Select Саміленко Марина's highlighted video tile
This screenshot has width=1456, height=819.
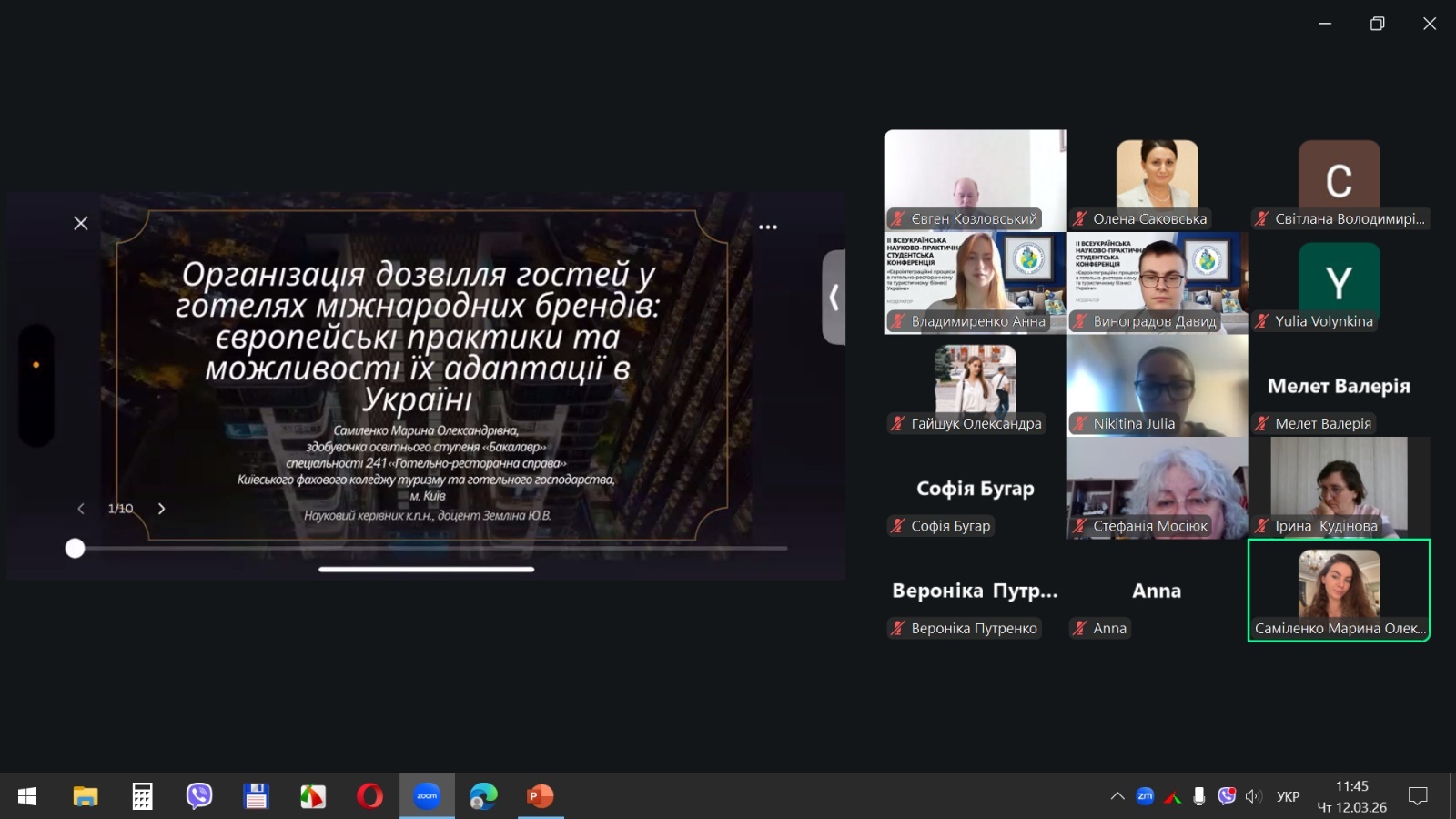coord(1339,590)
